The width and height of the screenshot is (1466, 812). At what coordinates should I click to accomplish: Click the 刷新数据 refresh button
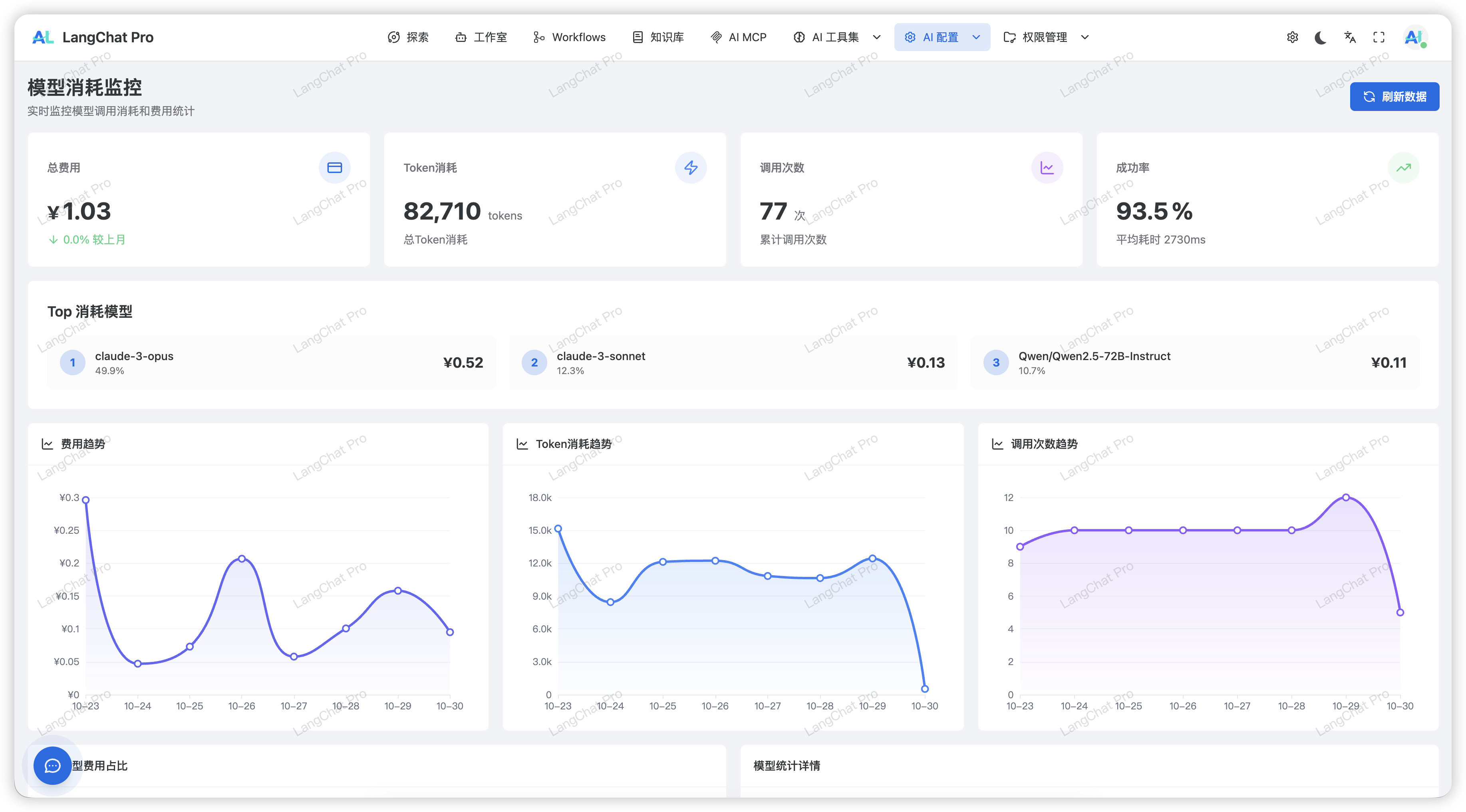(1394, 97)
